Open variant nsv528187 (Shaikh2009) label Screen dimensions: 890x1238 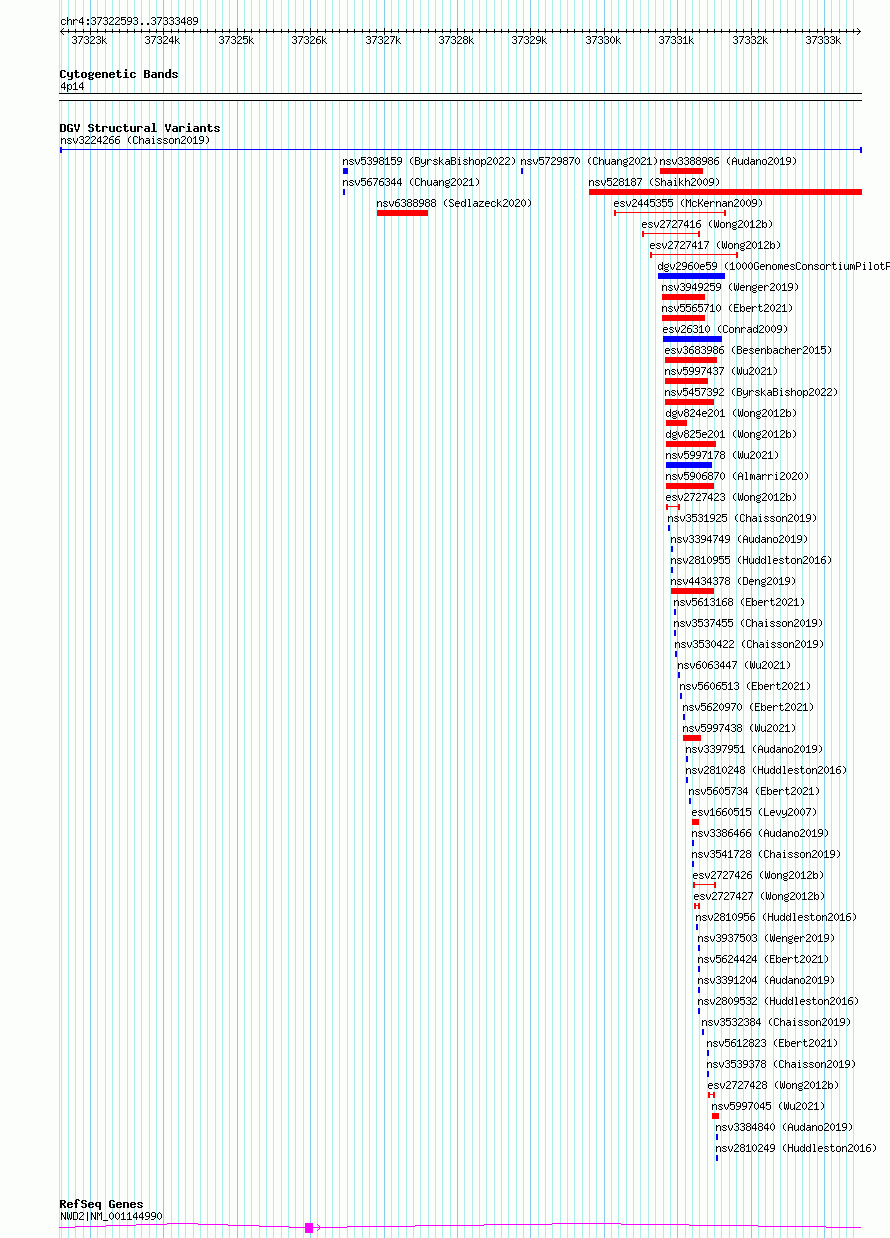[x=654, y=182]
